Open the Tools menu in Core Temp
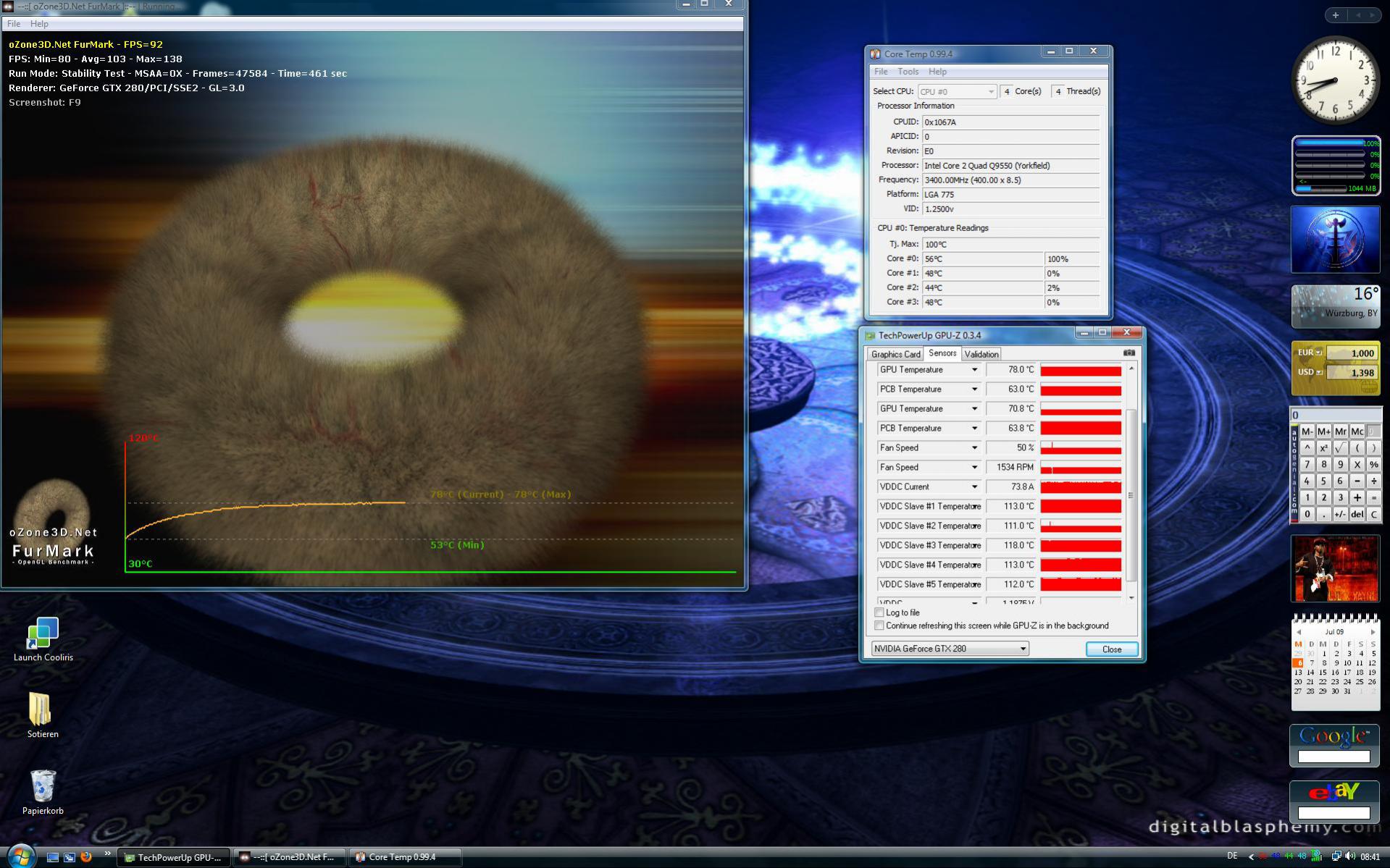This screenshot has height=868, width=1390. pyautogui.click(x=908, y=72)
